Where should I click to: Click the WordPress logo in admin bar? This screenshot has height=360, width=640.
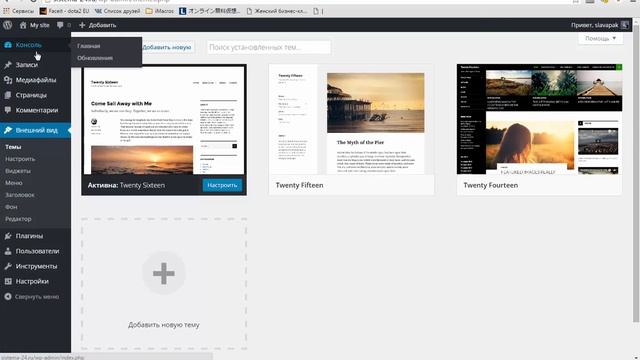[7, 25]
